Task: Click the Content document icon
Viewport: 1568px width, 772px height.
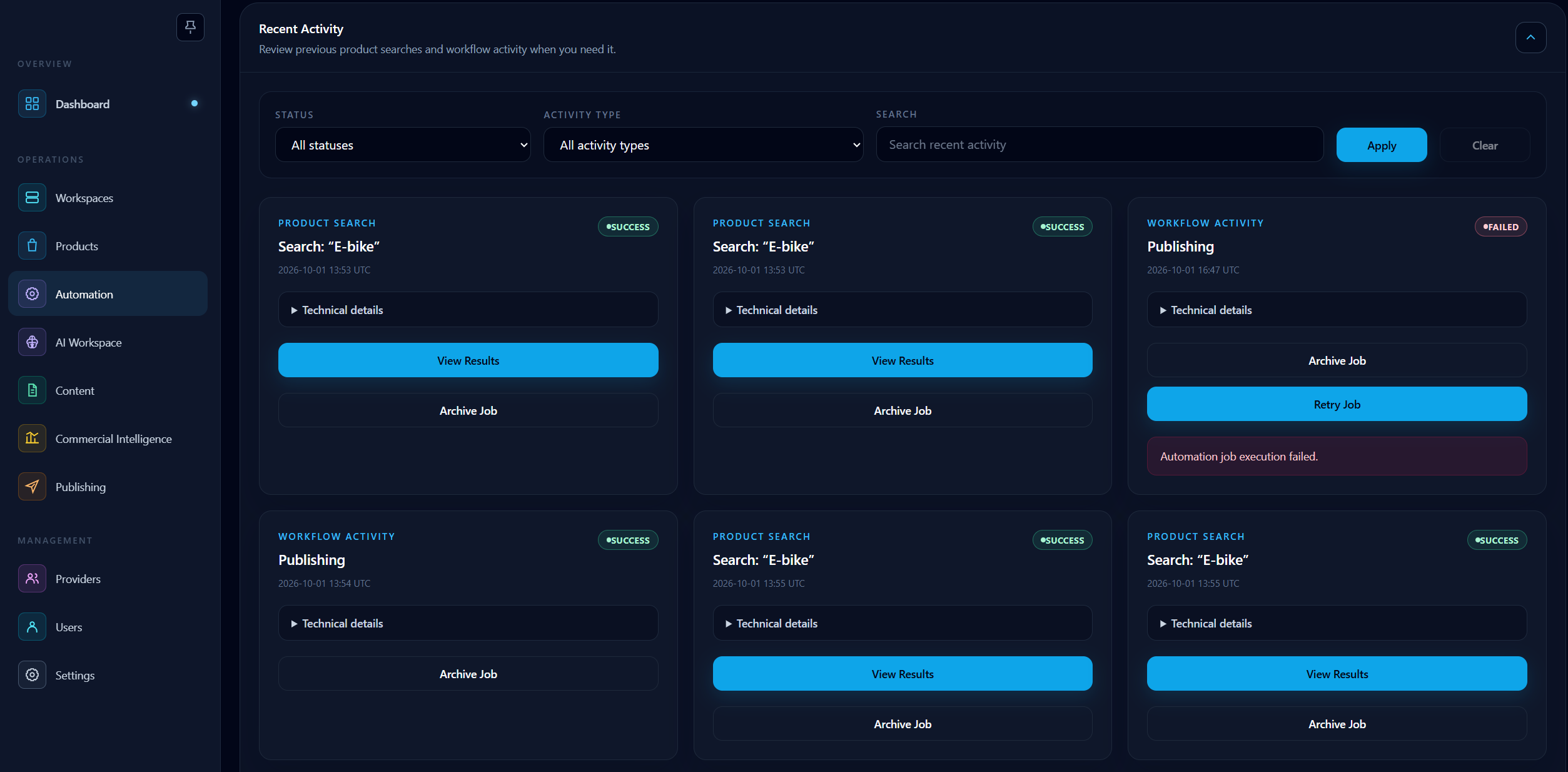Action: (32, 390)
